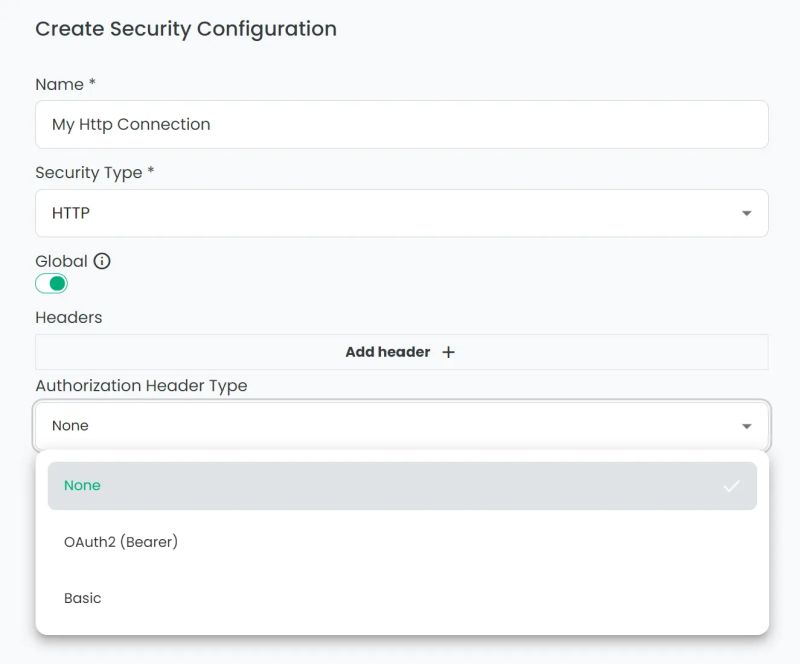
Task: Click the chevron on the Security Type field
Action: coord(746,213)
